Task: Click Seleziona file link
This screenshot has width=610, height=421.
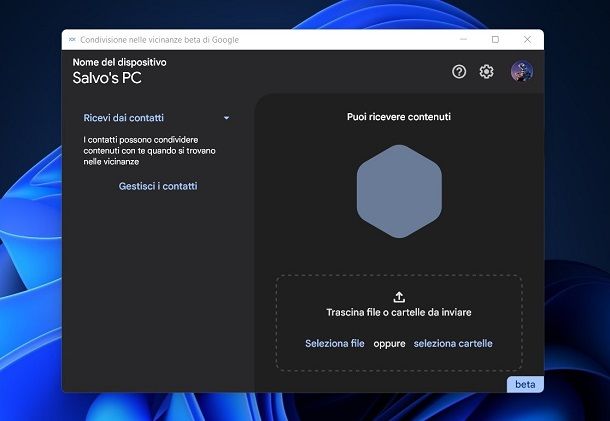Action: [x=335, y=343]
